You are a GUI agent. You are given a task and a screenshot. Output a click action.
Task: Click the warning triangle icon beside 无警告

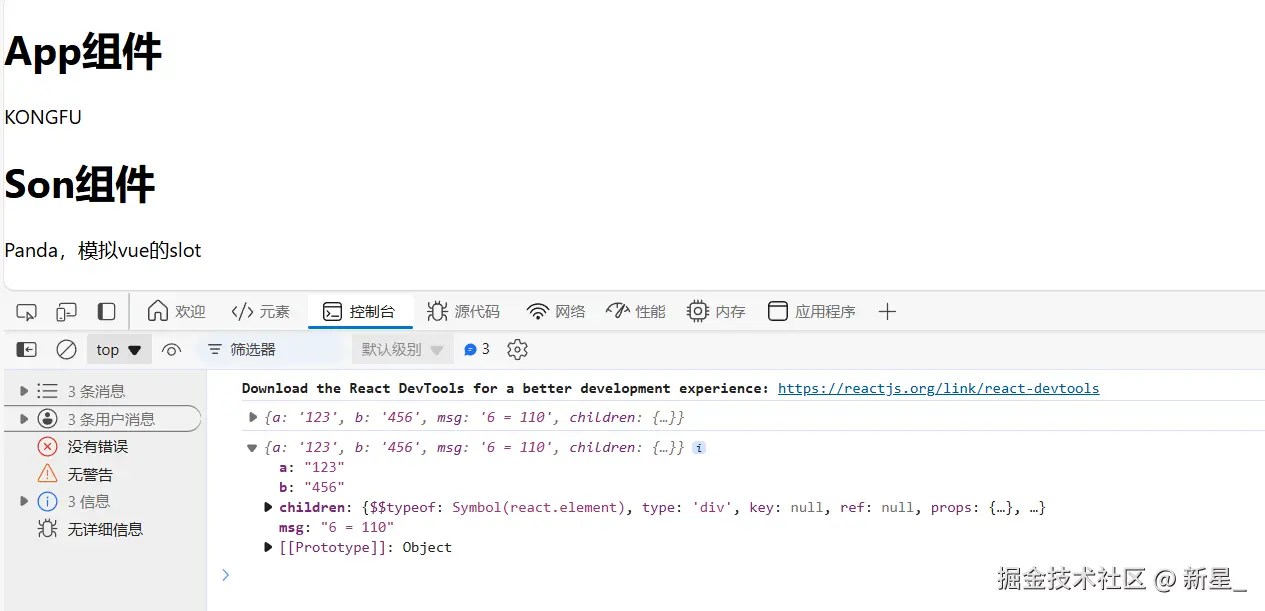(47, 474)
